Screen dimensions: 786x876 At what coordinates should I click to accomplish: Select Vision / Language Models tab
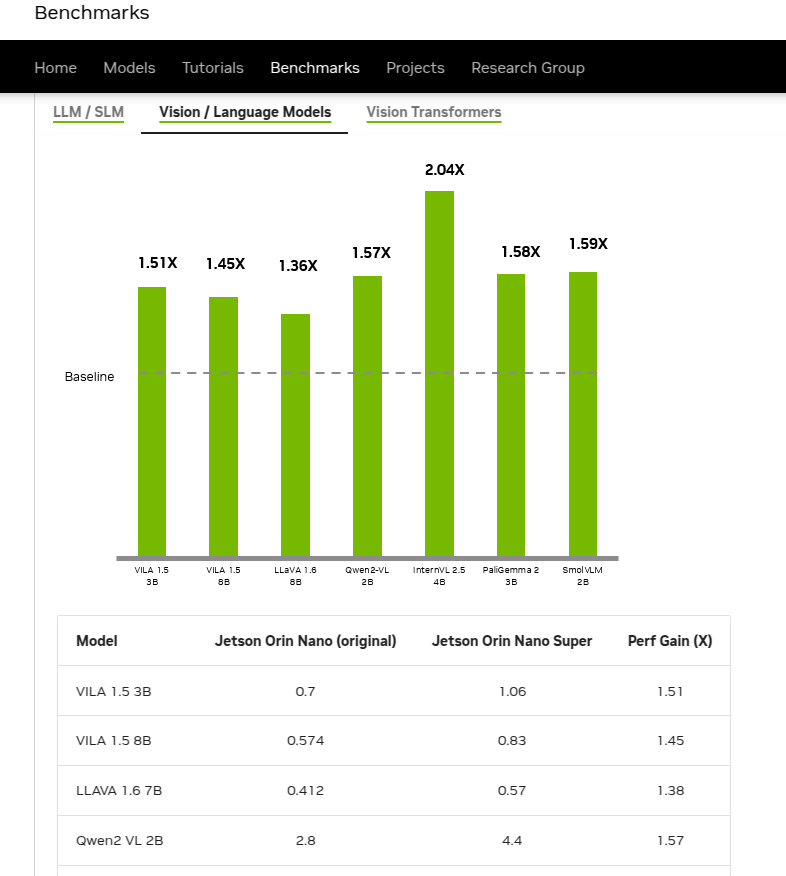245,112
